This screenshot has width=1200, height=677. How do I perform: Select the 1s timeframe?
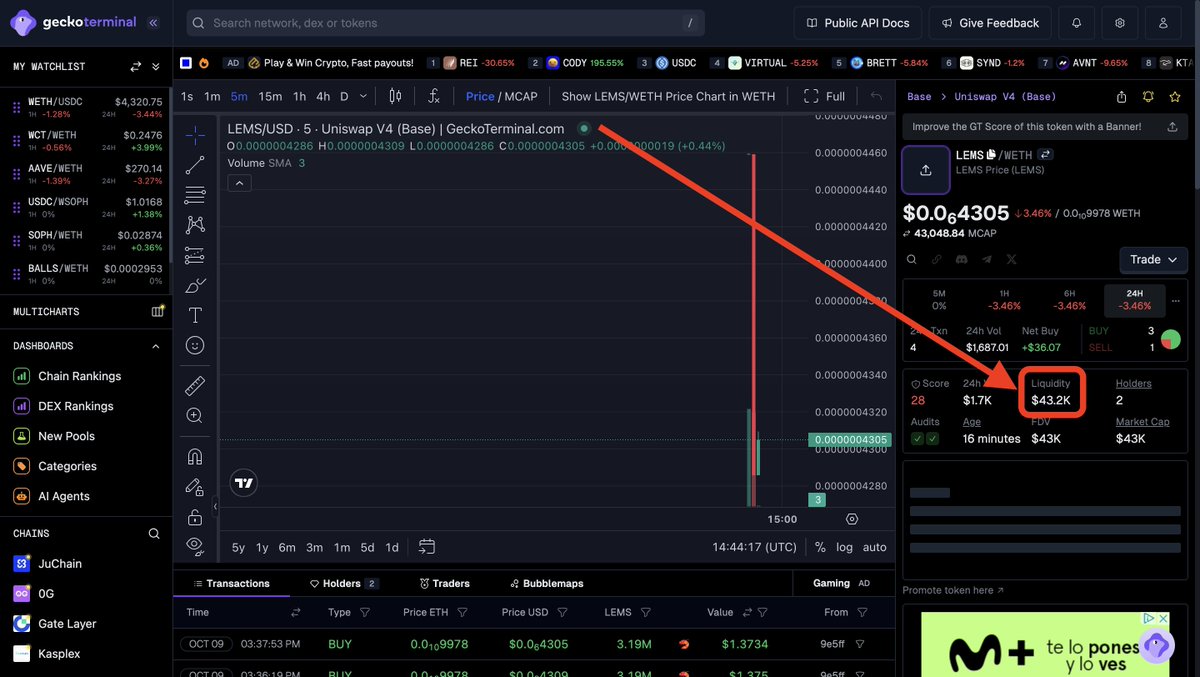tap(187, 96)
